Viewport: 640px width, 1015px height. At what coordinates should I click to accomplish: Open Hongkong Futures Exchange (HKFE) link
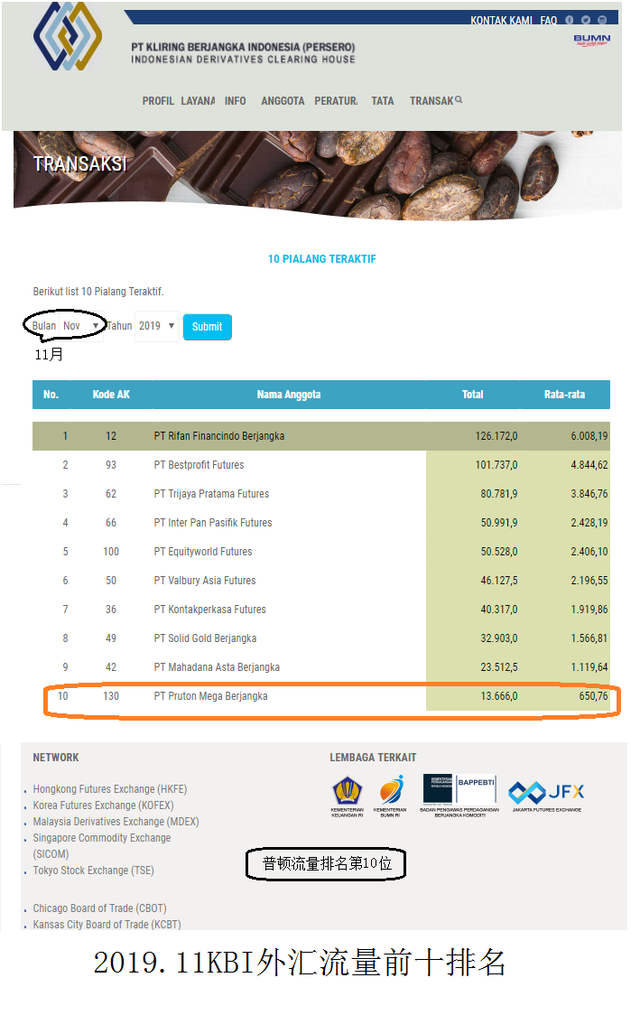click(110, 789)
